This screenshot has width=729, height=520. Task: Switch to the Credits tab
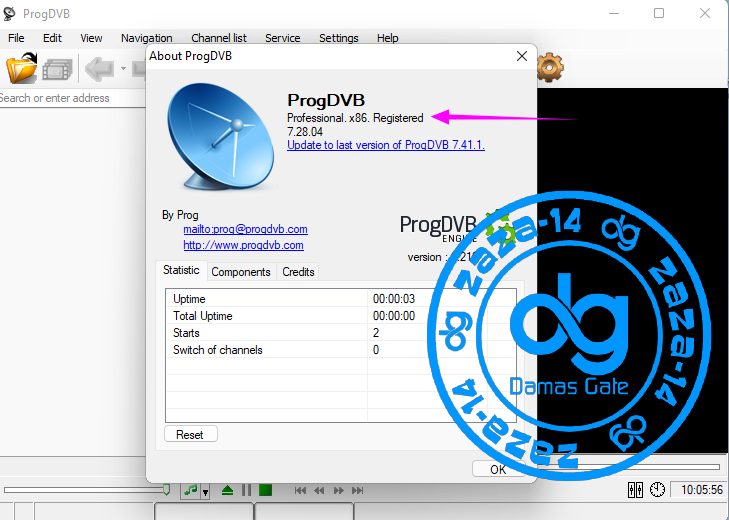(298, 272)
